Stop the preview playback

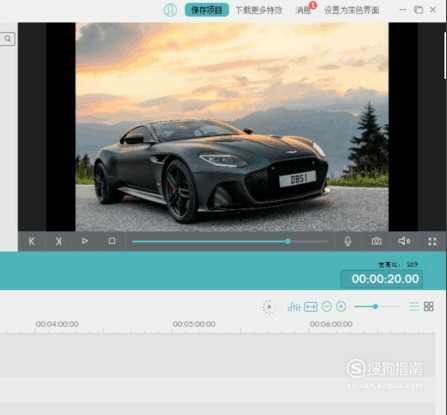click(112, 241)
